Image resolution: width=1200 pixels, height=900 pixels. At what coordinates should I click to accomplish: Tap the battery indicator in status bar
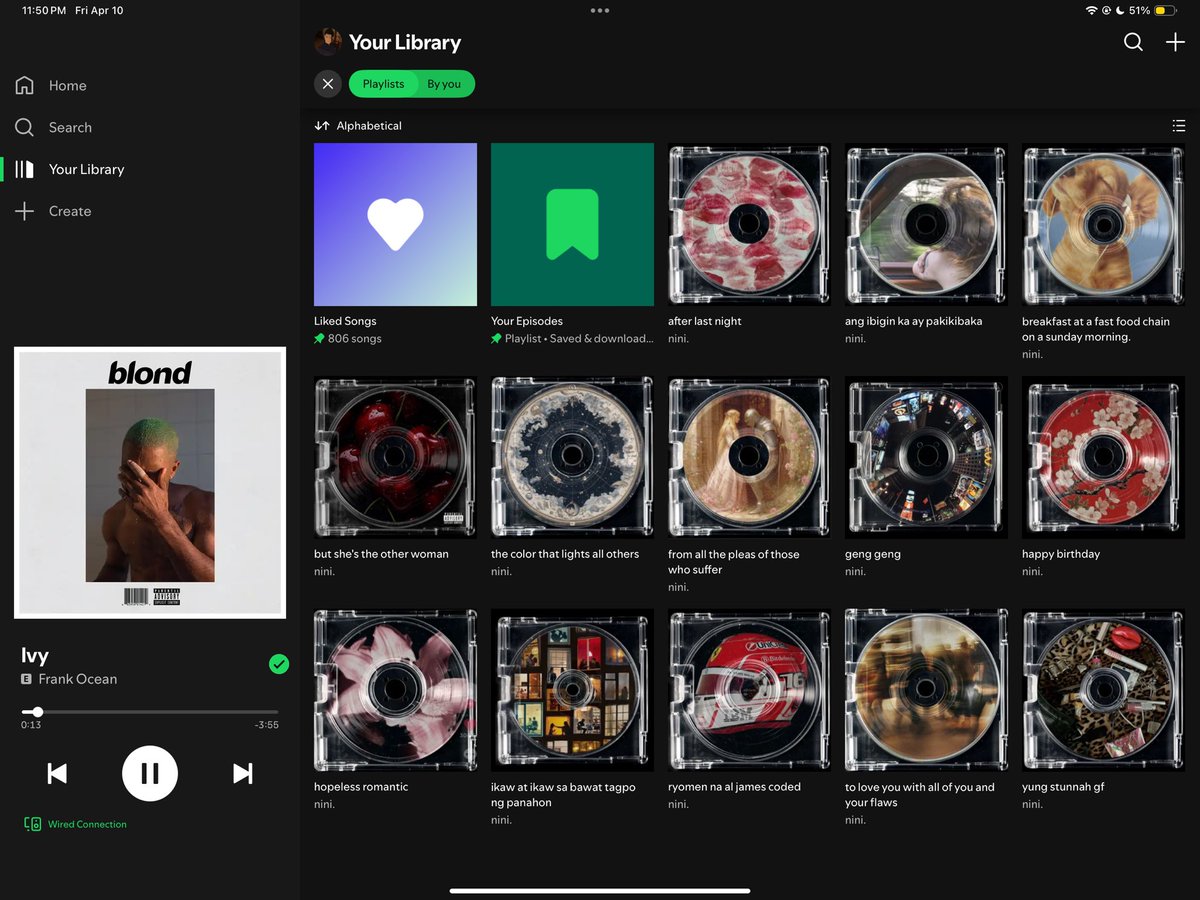pos(1165,10)
